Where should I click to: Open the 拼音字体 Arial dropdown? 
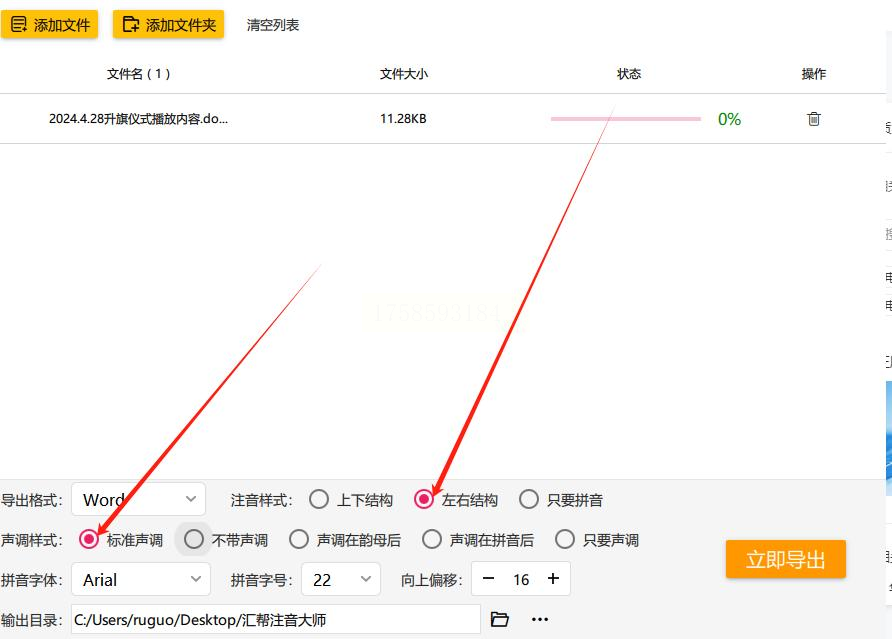pyautogui.click(x=141, y=579)
